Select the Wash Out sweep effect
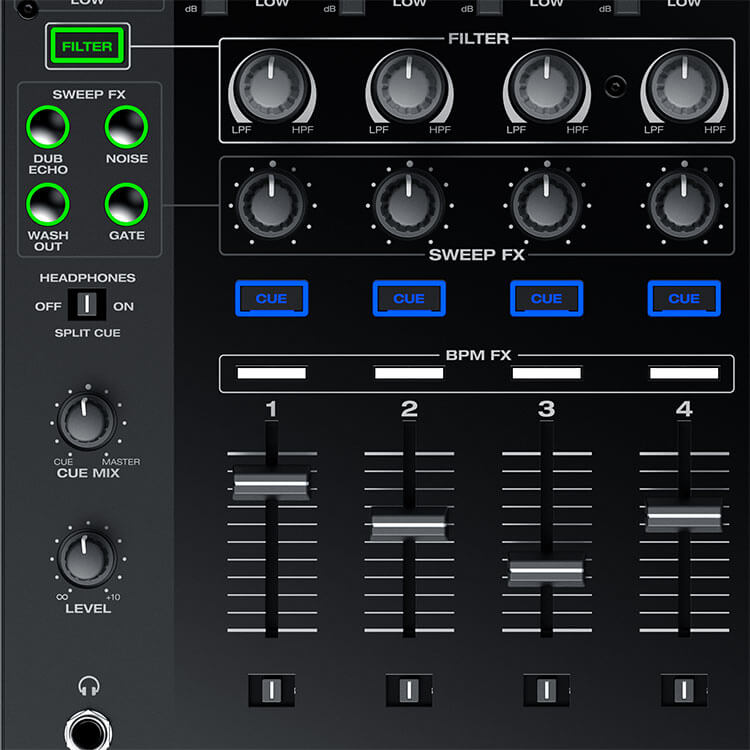750x750 pixels. [47, 203]
